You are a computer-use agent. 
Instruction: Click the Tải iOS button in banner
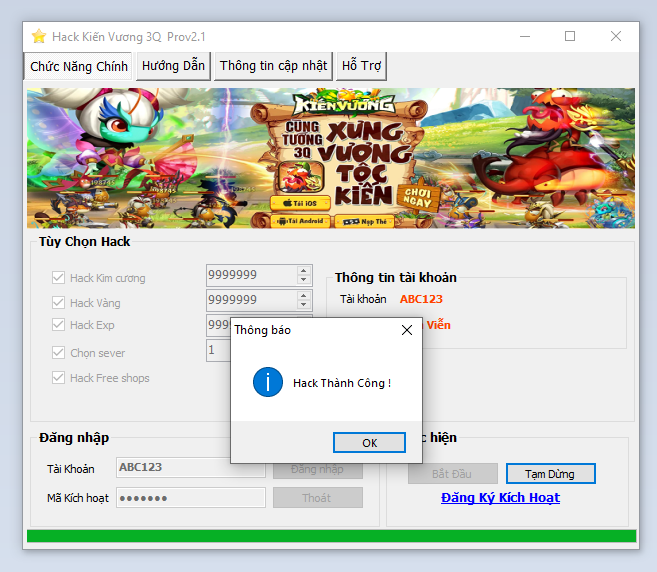point(300,203)
